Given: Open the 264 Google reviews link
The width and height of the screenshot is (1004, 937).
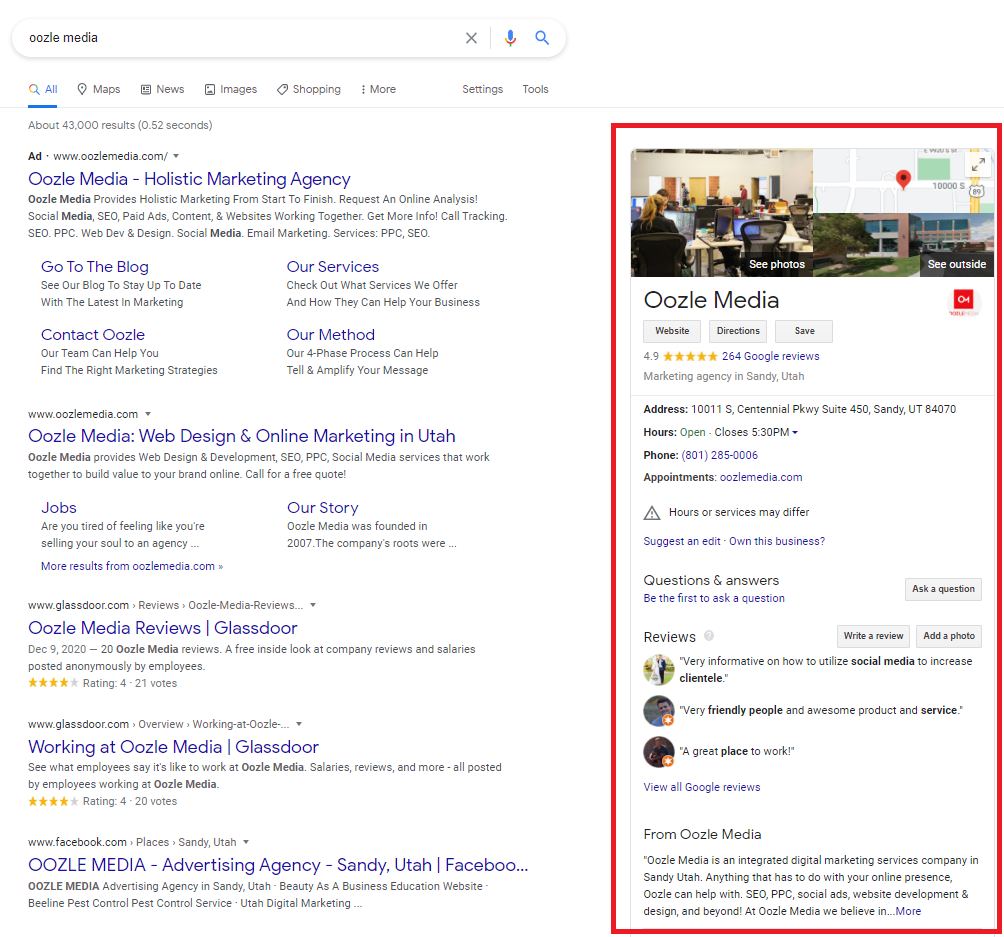Looking at the screenshot, I should tap(771, 356).
